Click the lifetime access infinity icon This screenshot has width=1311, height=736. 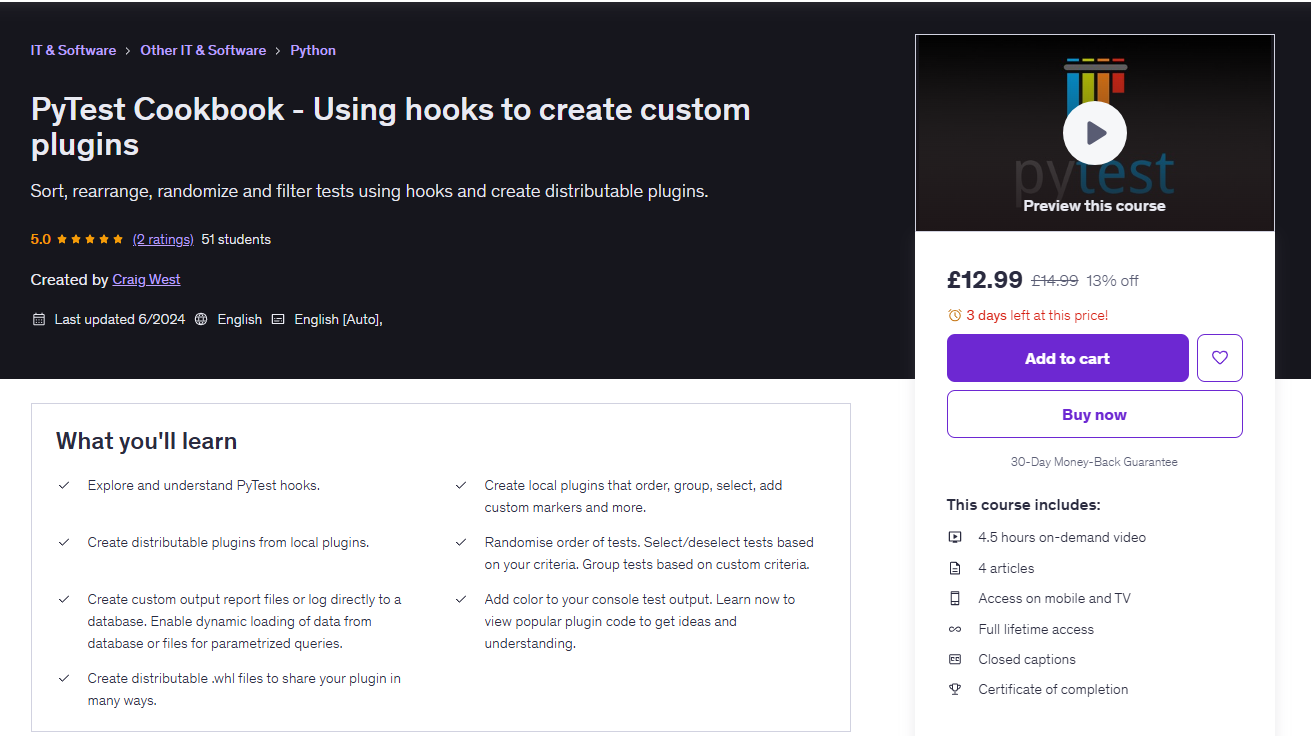coord(955,629)
